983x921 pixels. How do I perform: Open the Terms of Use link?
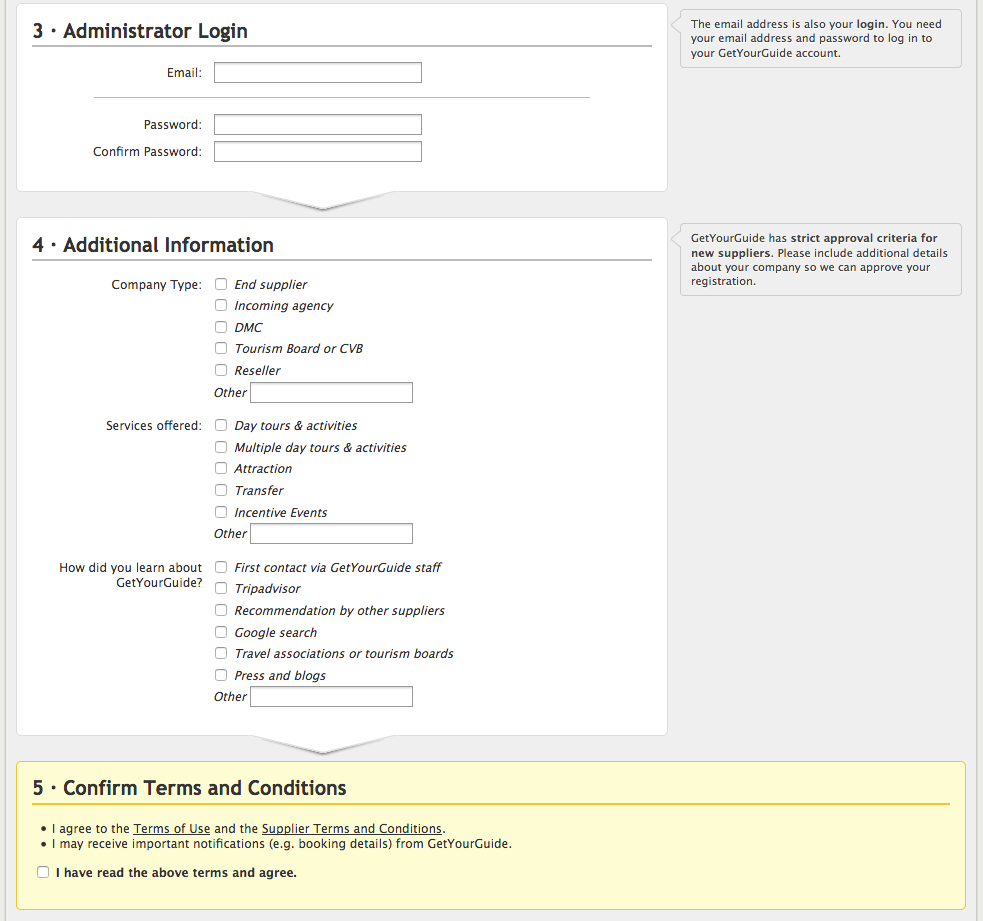pyautogui.click(x=172, y=829)
